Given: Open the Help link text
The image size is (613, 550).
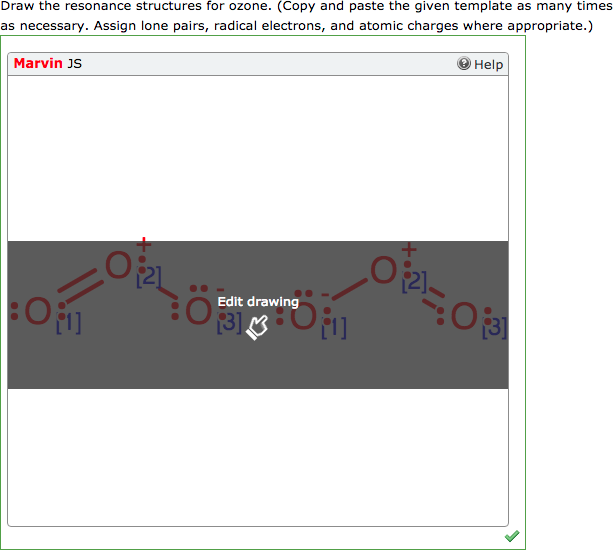Looking at the screenshot, I should [x=488, y=64].
